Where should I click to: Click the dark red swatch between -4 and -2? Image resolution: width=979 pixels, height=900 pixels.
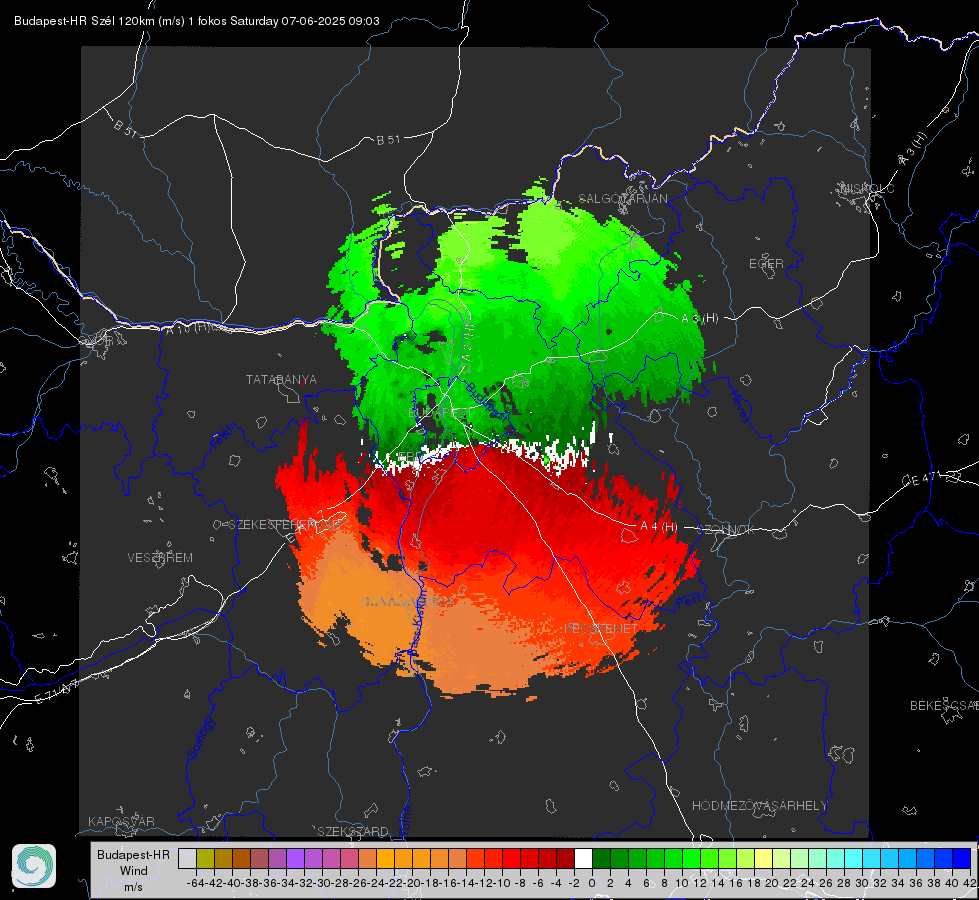click(565, 859)
